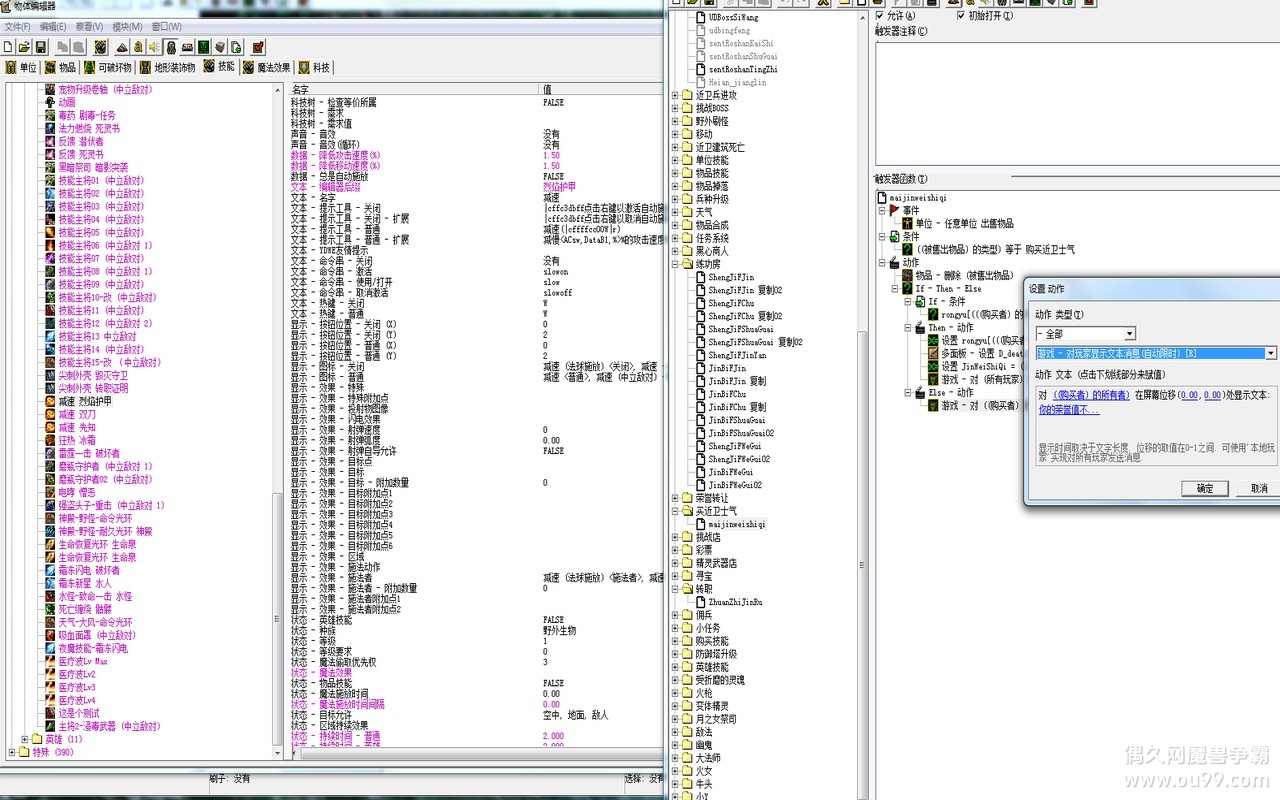1280x800 pixels.
Task: Click the ability icon beside 医疗波Lv Max
Action: tap(50, 661)
